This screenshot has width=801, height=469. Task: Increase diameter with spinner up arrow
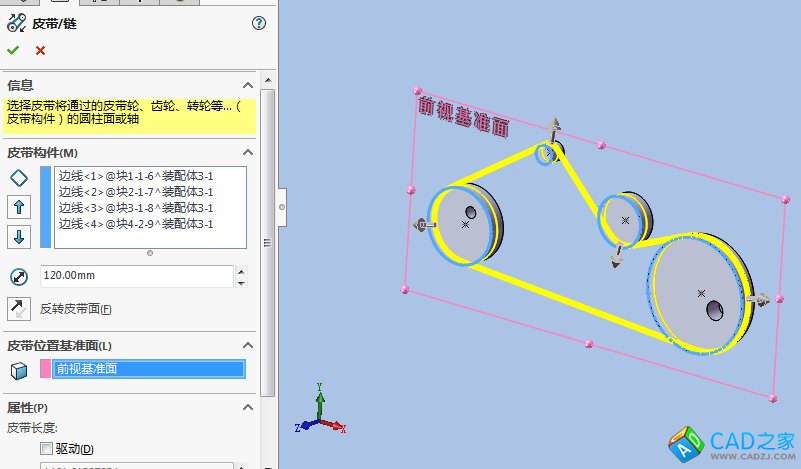click(x=239, y=271)
